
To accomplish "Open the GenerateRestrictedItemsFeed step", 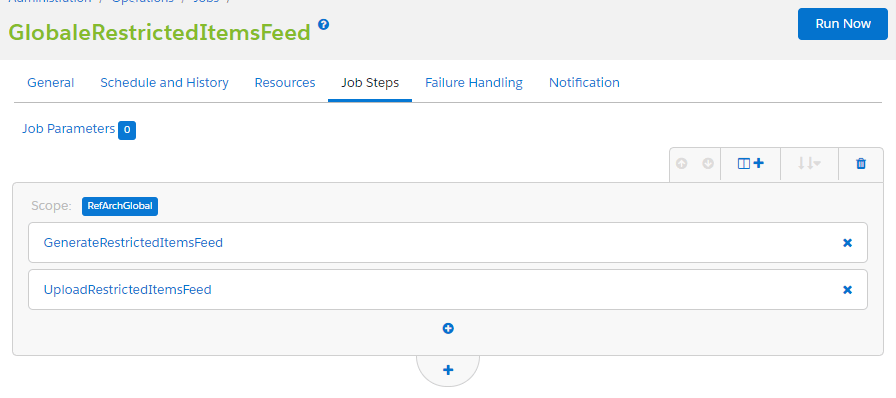I will pos(133,242).
